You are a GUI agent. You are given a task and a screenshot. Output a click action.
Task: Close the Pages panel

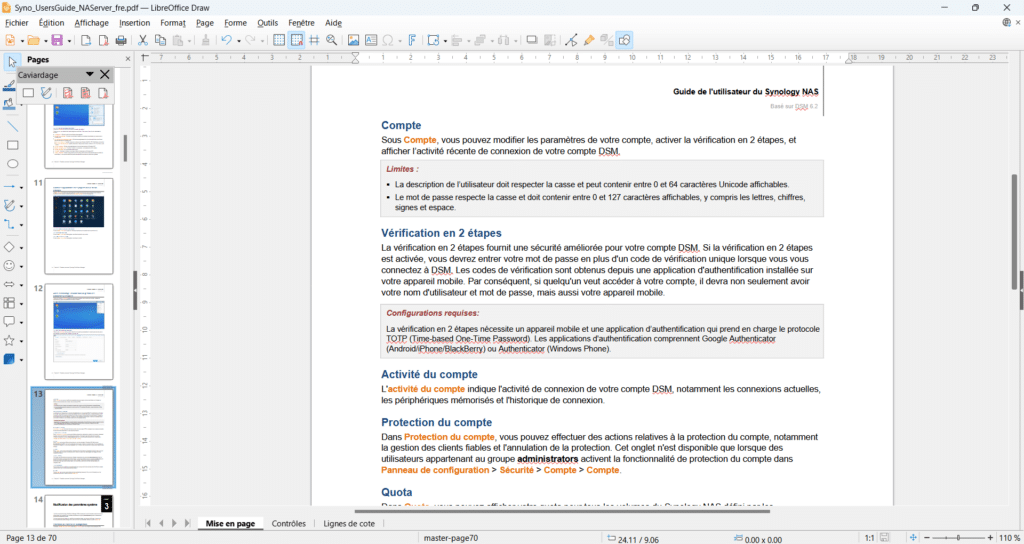[x=128, y=59]
